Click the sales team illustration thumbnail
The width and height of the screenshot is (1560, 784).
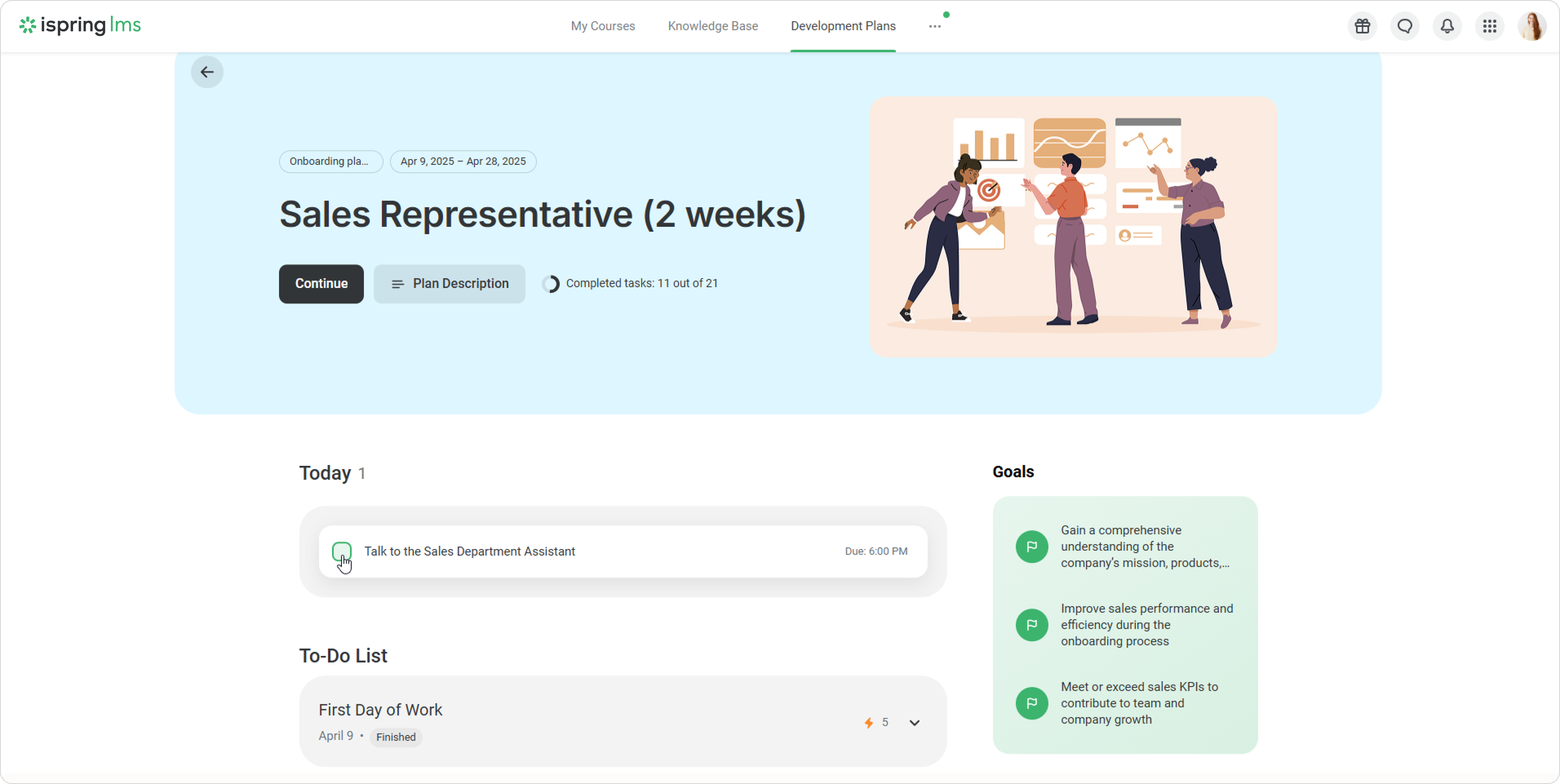click(x=1073, y=226)
